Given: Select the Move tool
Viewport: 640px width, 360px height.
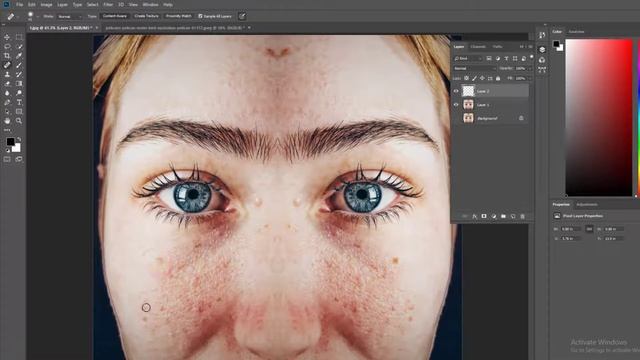Looking at the screenshot, I should [x=7, y=37].
